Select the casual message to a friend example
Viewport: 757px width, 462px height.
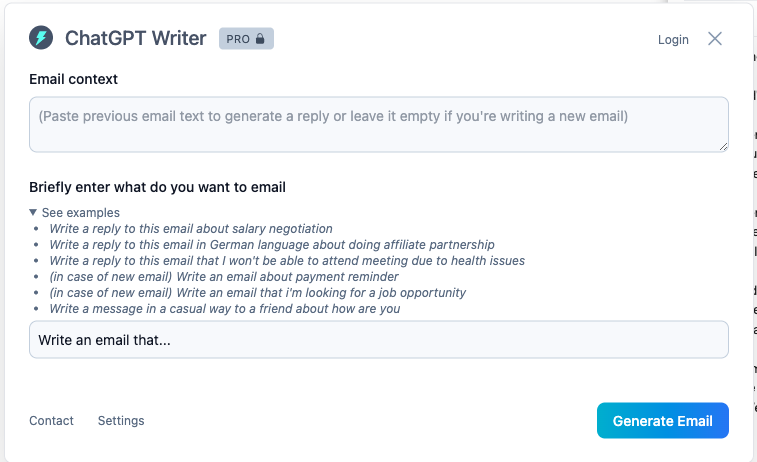click(x=224, y=308)
